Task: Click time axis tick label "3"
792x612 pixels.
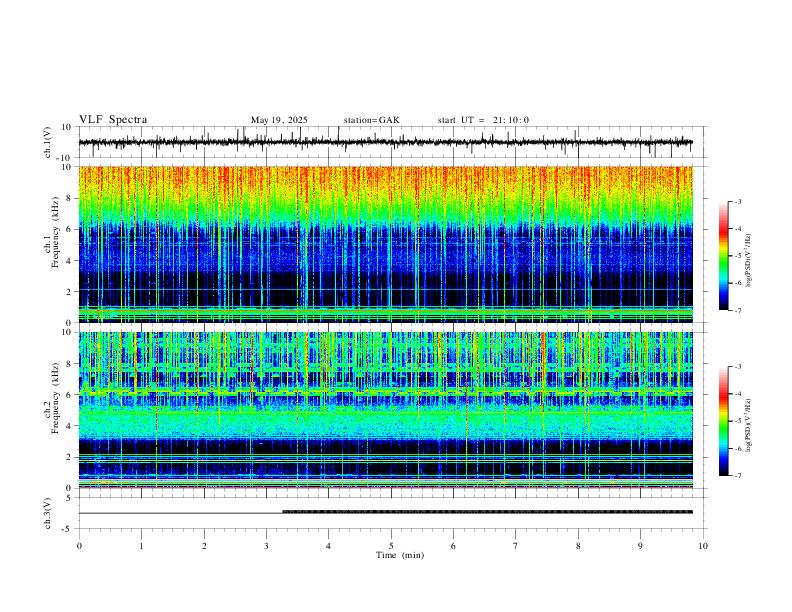Action: point(266,546)
